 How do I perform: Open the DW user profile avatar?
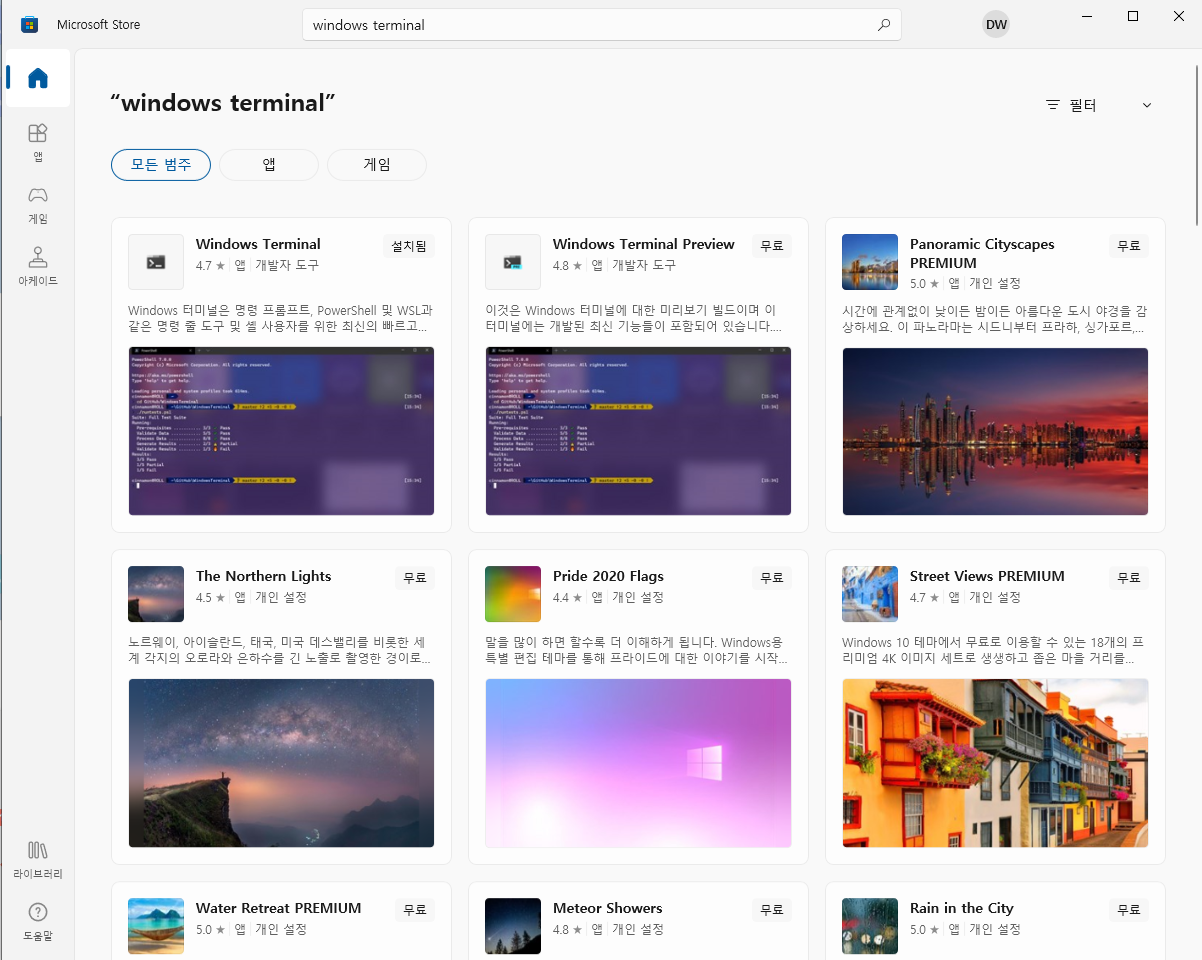996,24
